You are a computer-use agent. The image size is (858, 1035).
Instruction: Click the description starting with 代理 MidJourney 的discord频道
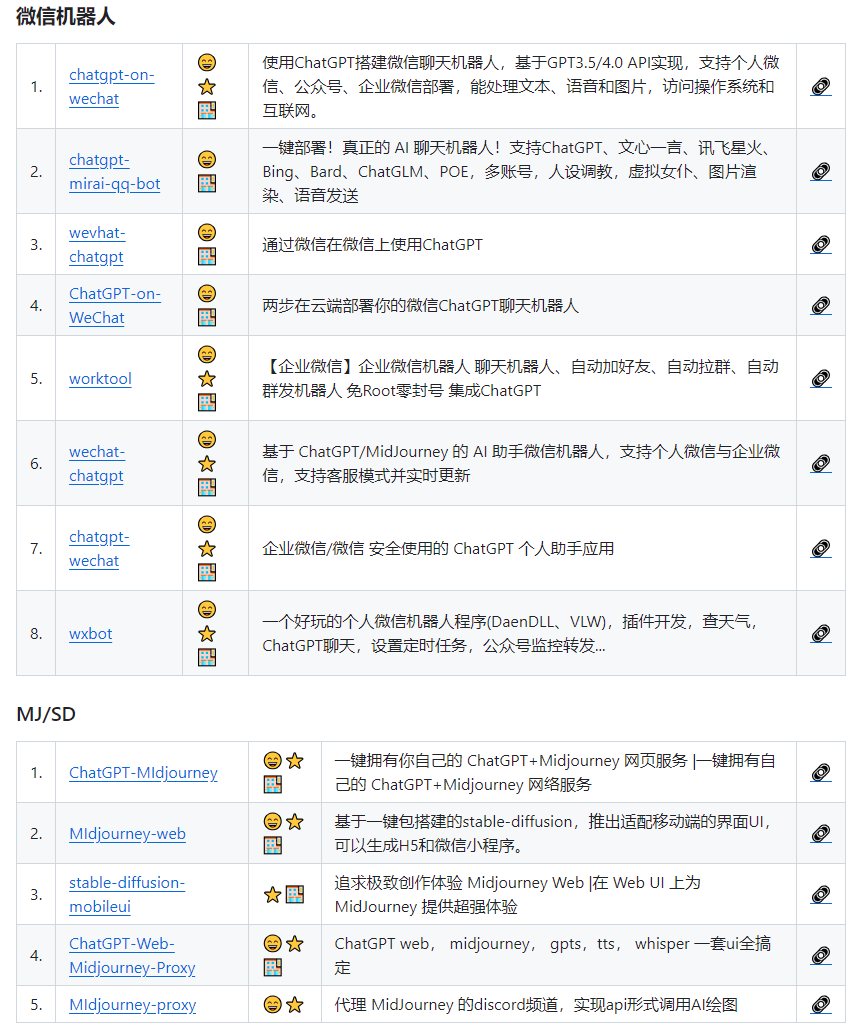click(536, 1005)
